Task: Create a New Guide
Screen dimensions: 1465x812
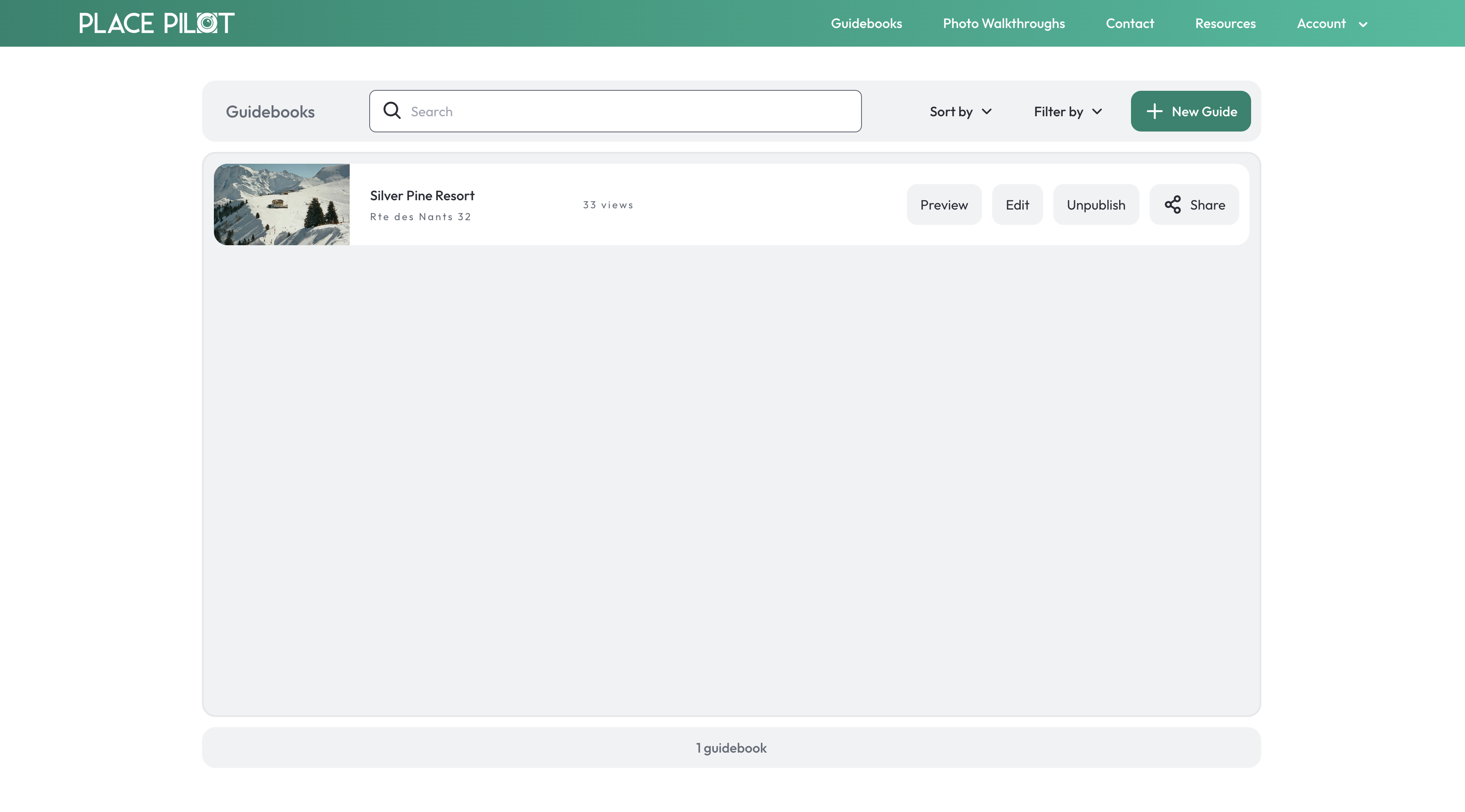Action: (1190, 111)
